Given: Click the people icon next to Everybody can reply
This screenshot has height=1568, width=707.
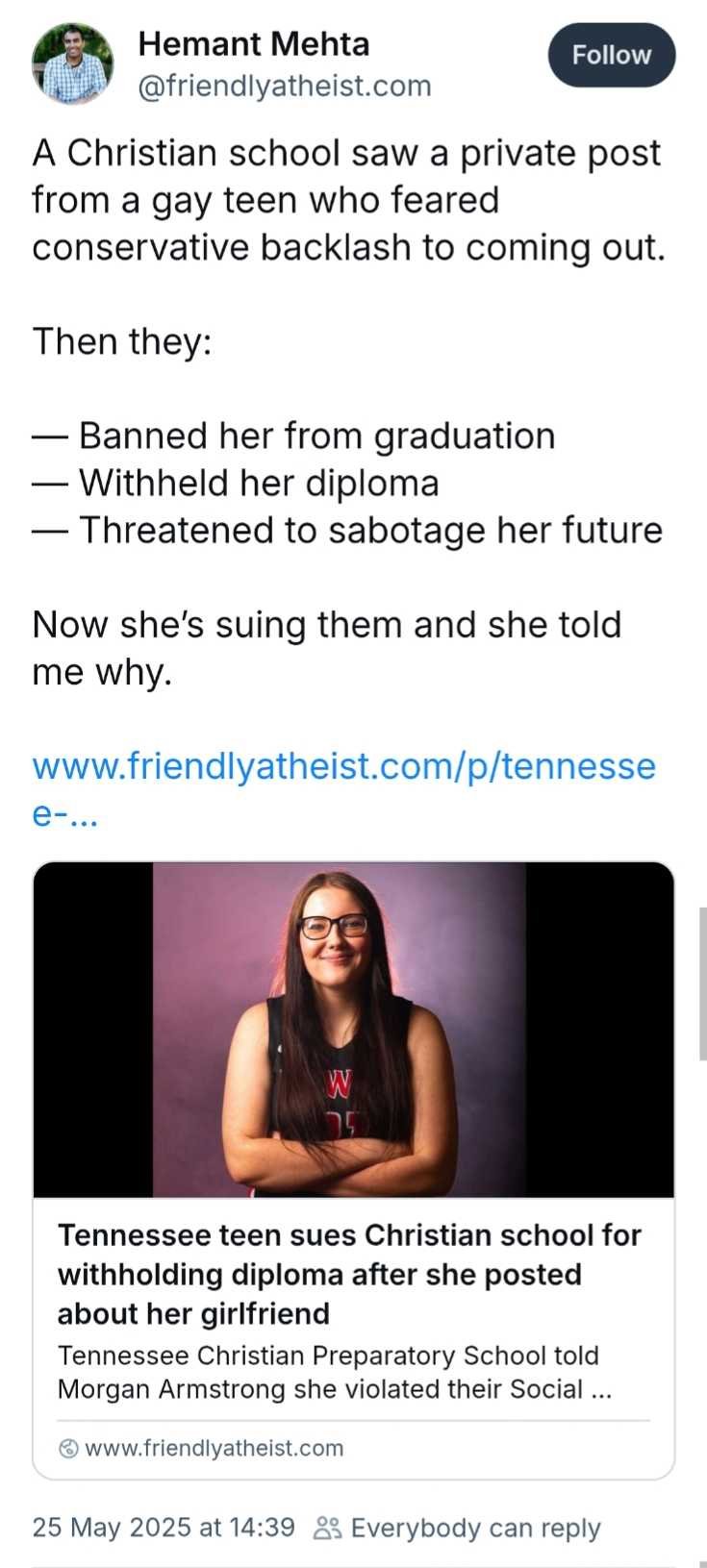Looking at the screenshot, I should tap(328, 1528).
